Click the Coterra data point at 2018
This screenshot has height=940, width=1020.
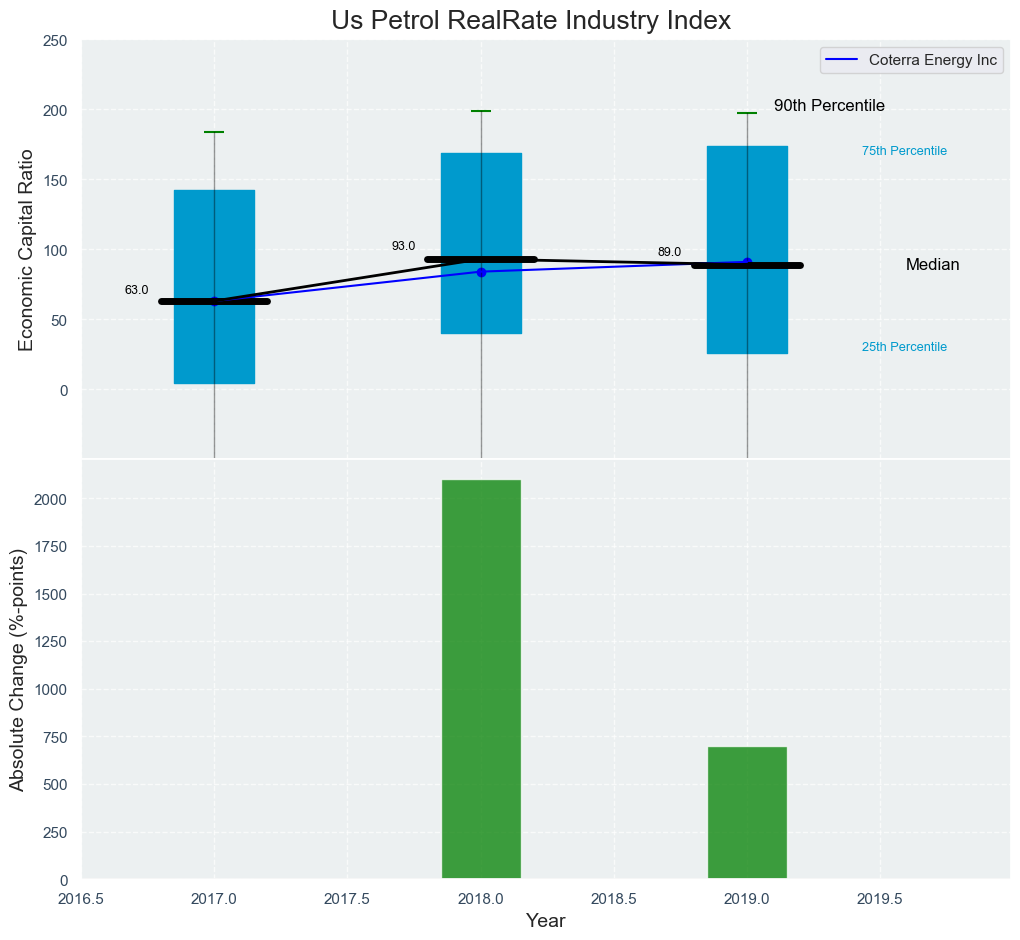click(481, 272)
